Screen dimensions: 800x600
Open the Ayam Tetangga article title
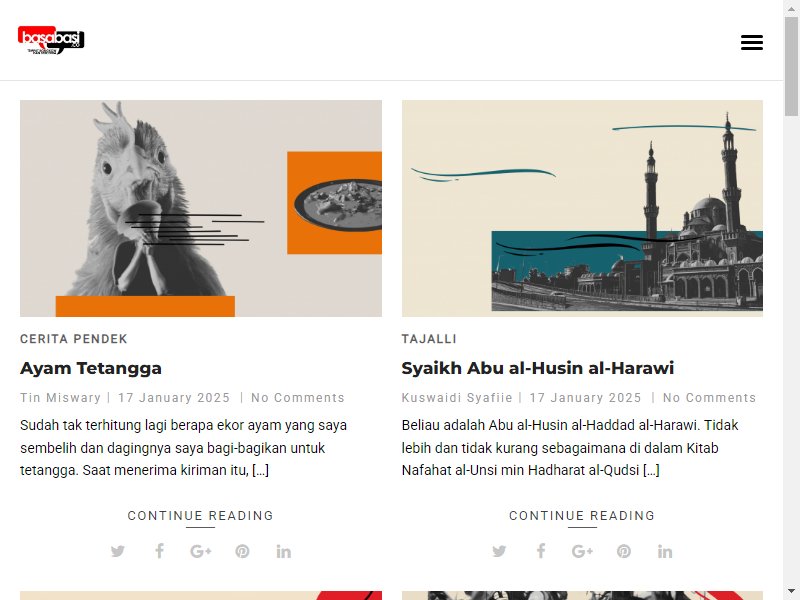pos(91,368)
